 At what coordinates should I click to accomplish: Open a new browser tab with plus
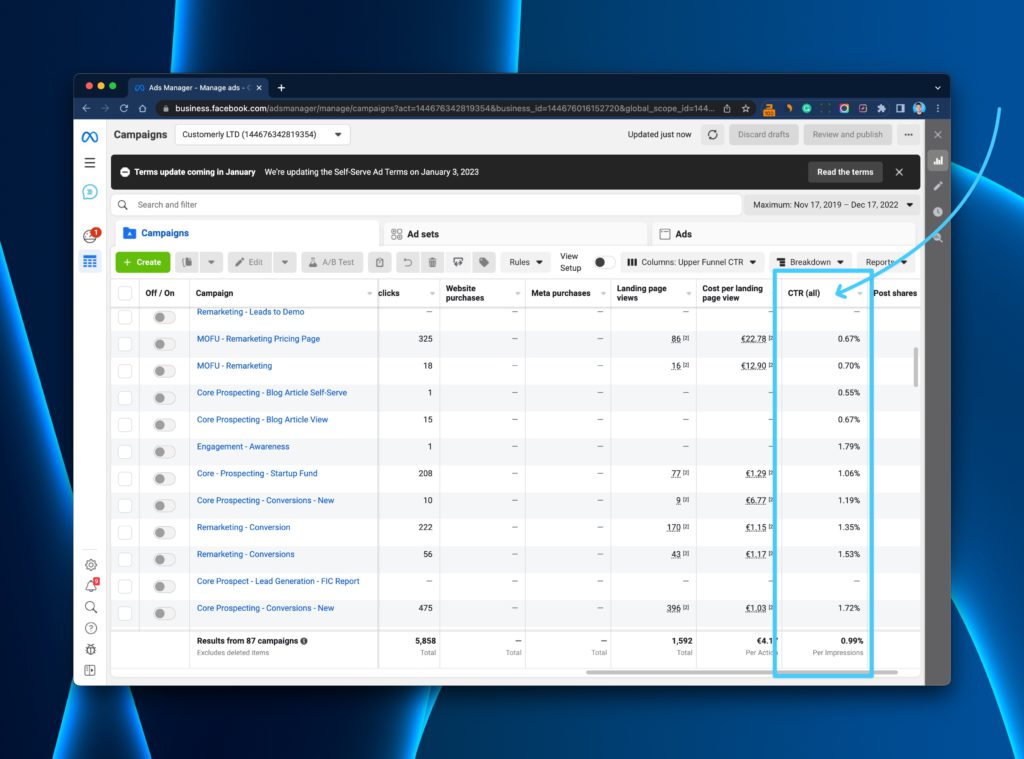(281, 88)
